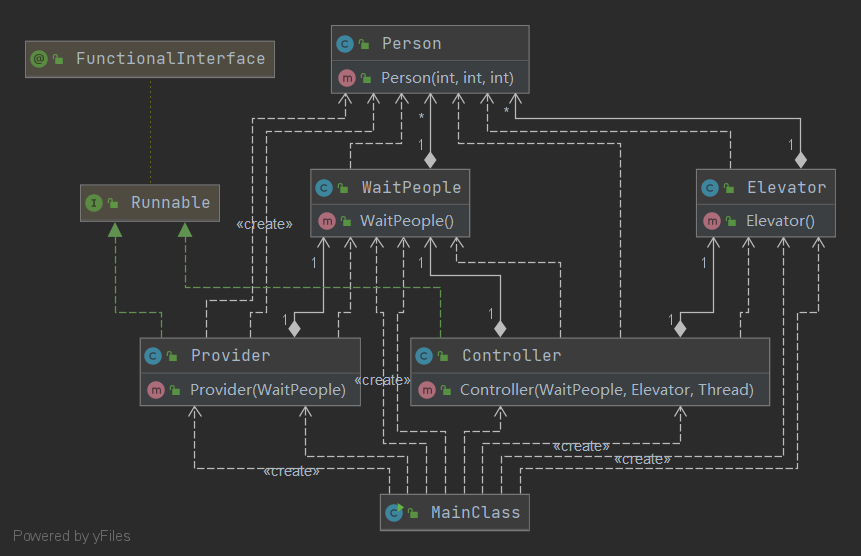Click the class icon on Elevator node

point(710,188)
